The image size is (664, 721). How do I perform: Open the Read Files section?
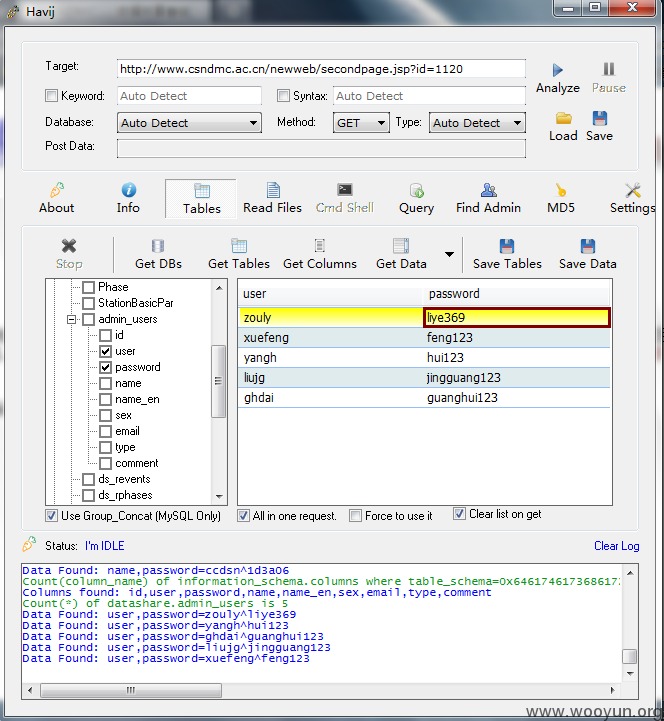coord(273,199)
